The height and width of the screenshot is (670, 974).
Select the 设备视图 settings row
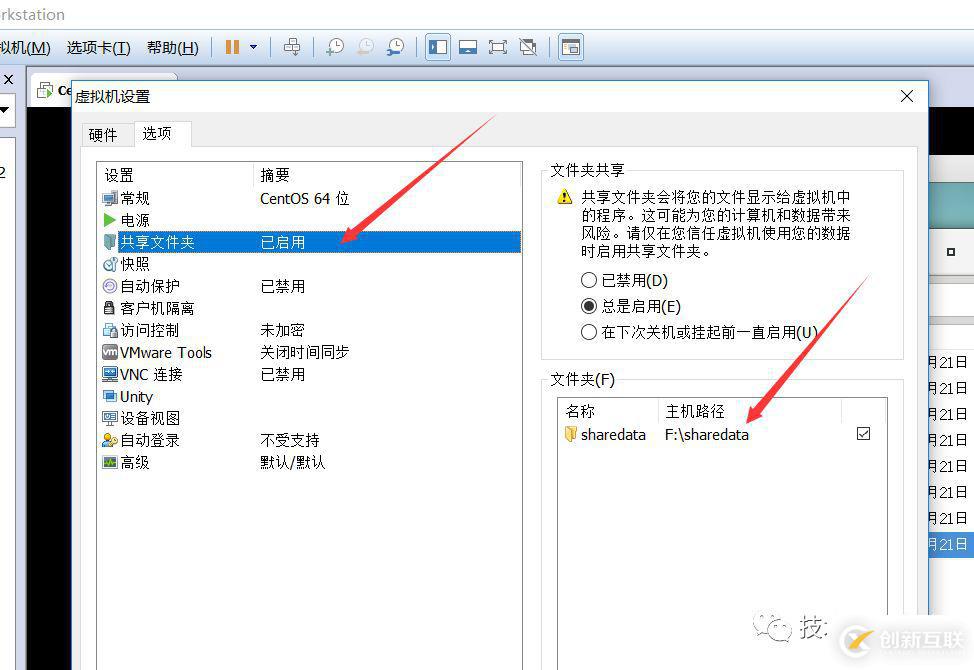click(309, 419)
